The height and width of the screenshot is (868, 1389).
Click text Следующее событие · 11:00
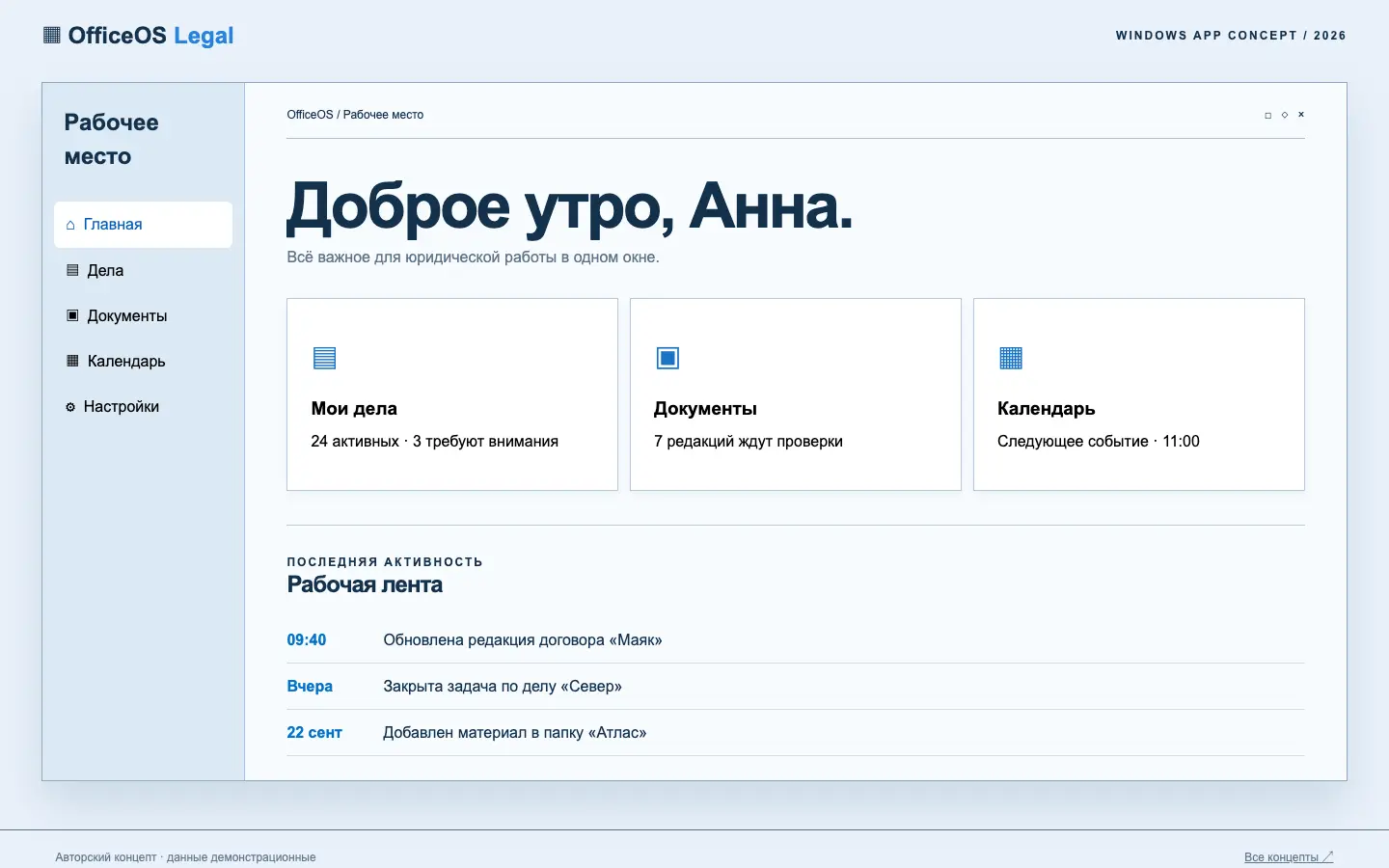(x=1099, y=441)
